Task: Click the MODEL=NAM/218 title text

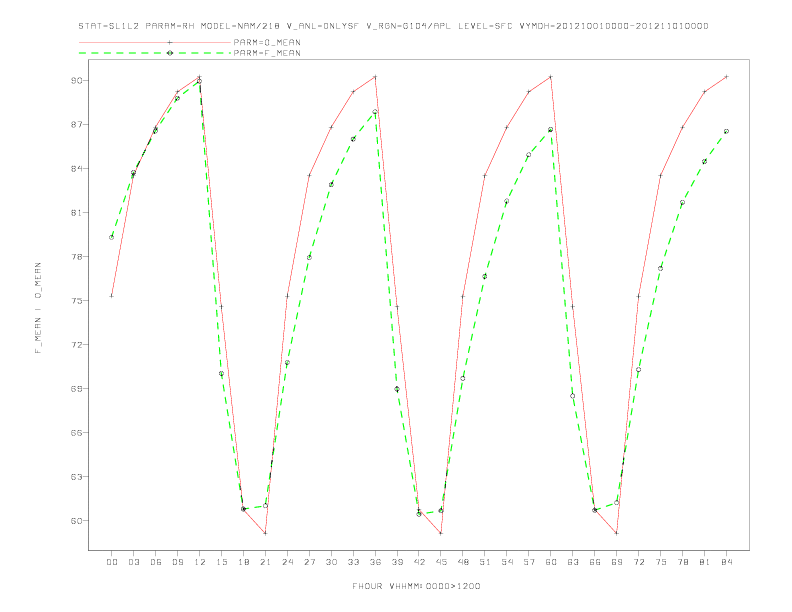Action: click(x=240, y=26)
